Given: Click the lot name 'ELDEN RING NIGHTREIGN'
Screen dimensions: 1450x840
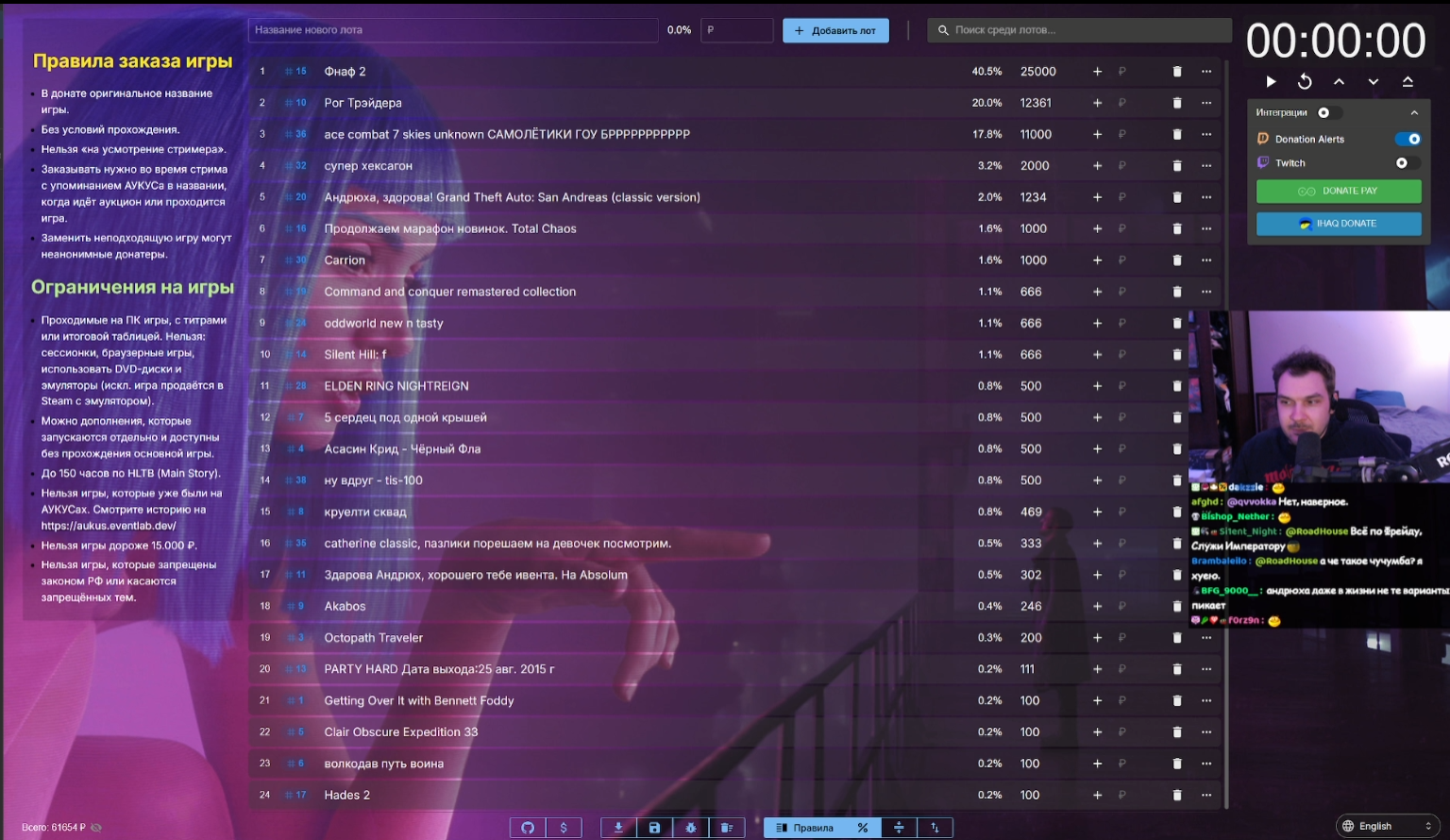Looking at the screenshot, I should coord(396,386).
